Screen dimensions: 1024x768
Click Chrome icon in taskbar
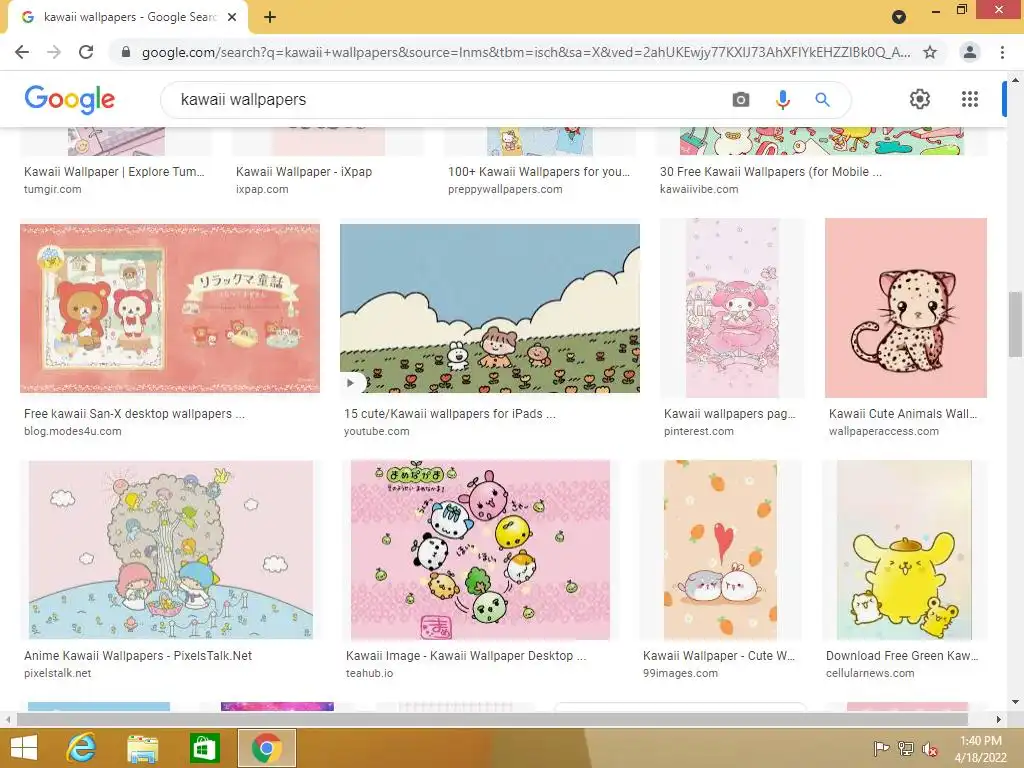coord(266,747)
